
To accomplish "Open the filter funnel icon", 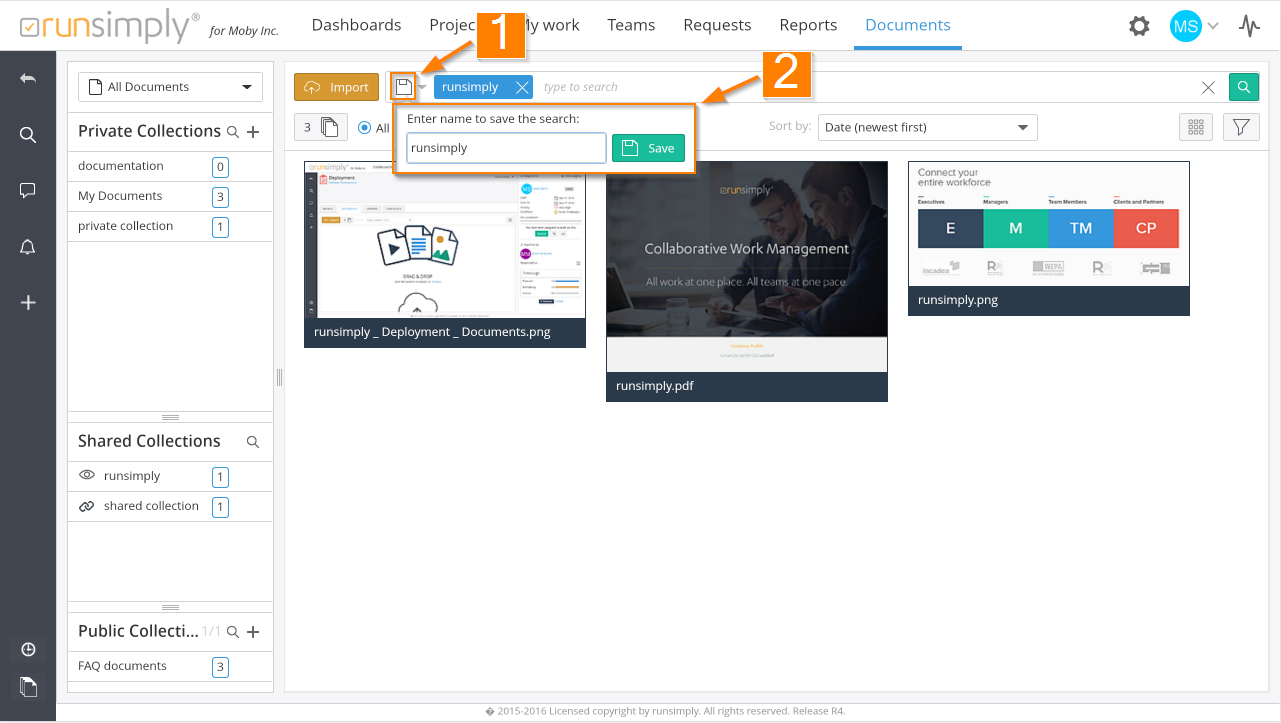I will click(x=1240, y=127).
